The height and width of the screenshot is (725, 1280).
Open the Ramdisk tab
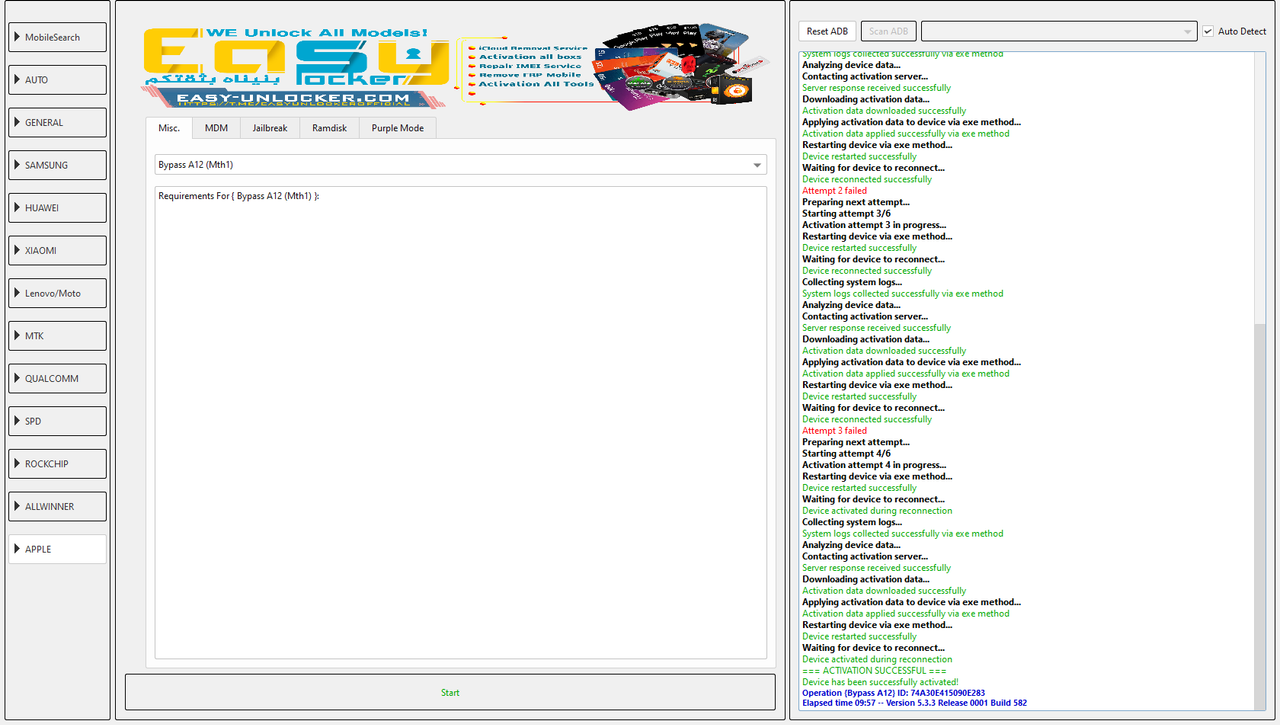coord(329,128)
